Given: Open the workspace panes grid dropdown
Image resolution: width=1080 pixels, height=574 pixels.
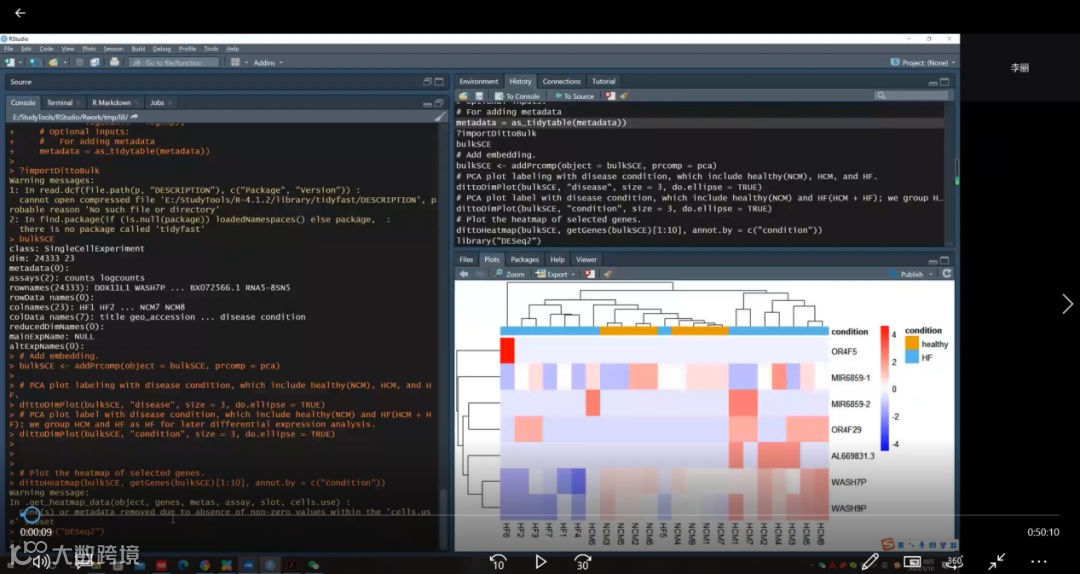Looking at the screenshot, I should [238, 62].
